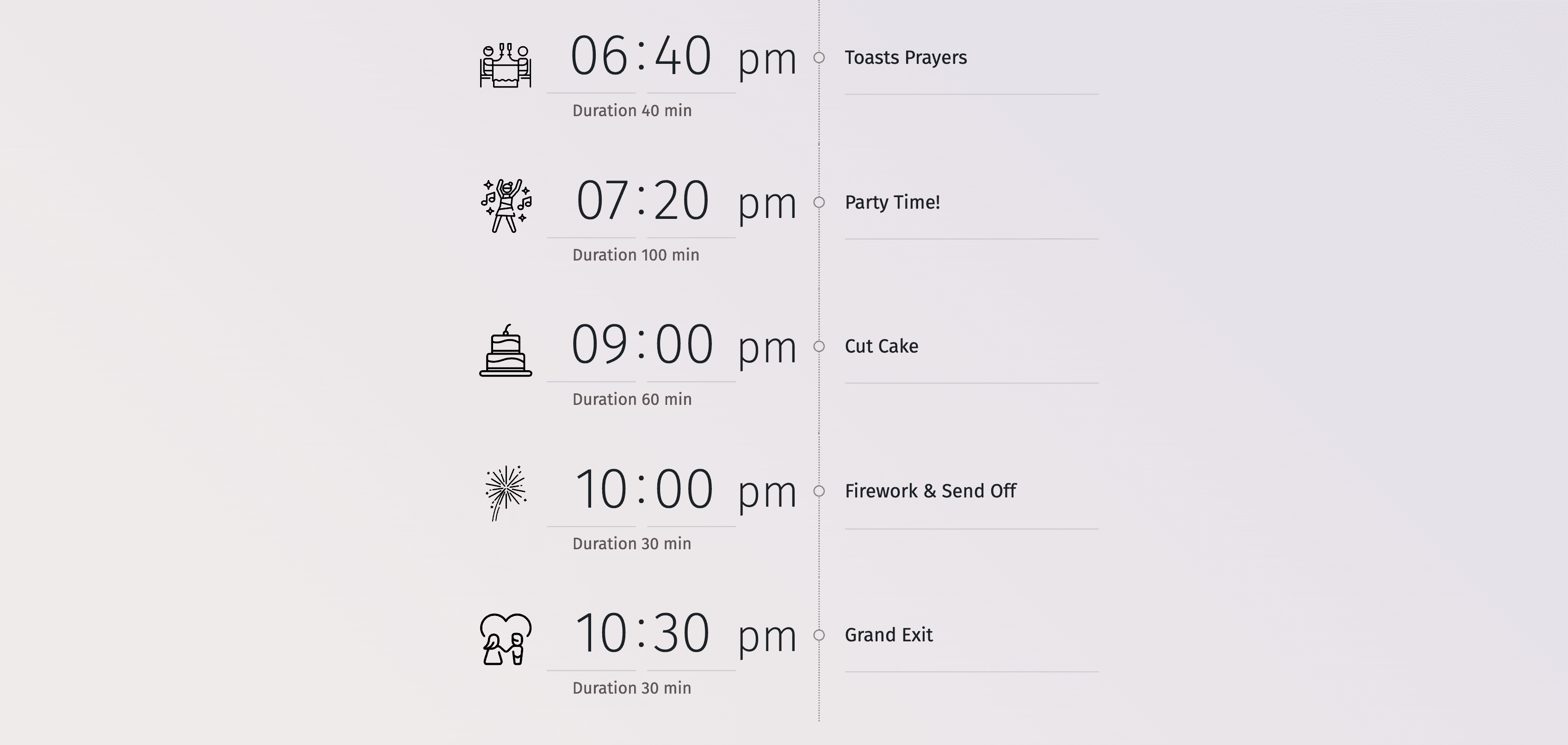Viewport: 1568px width, 745px height.
Task: Click the vertical timeline connector line
Action: pos(820,372)
